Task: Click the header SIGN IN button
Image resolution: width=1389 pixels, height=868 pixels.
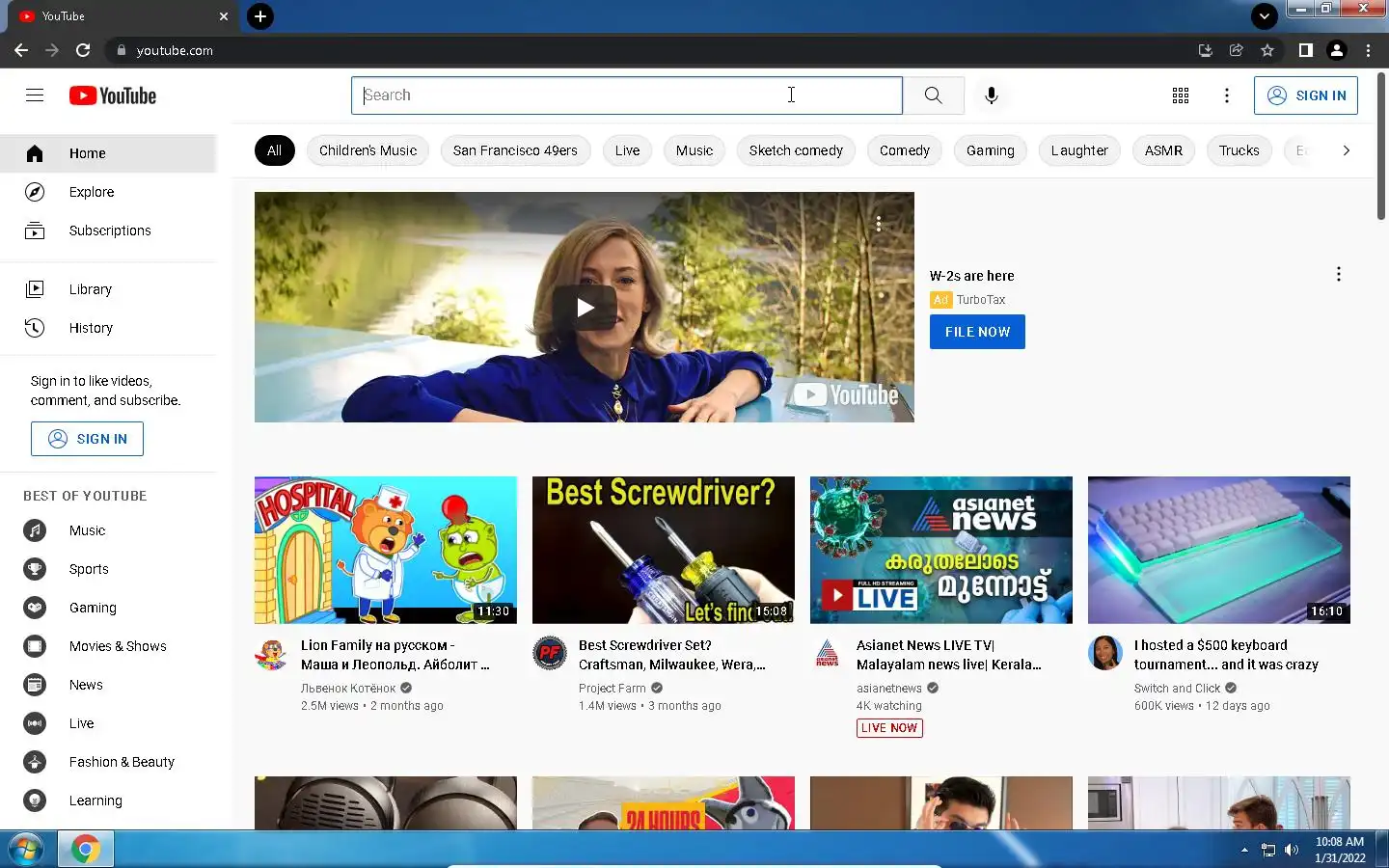Action: [1306, 95]
